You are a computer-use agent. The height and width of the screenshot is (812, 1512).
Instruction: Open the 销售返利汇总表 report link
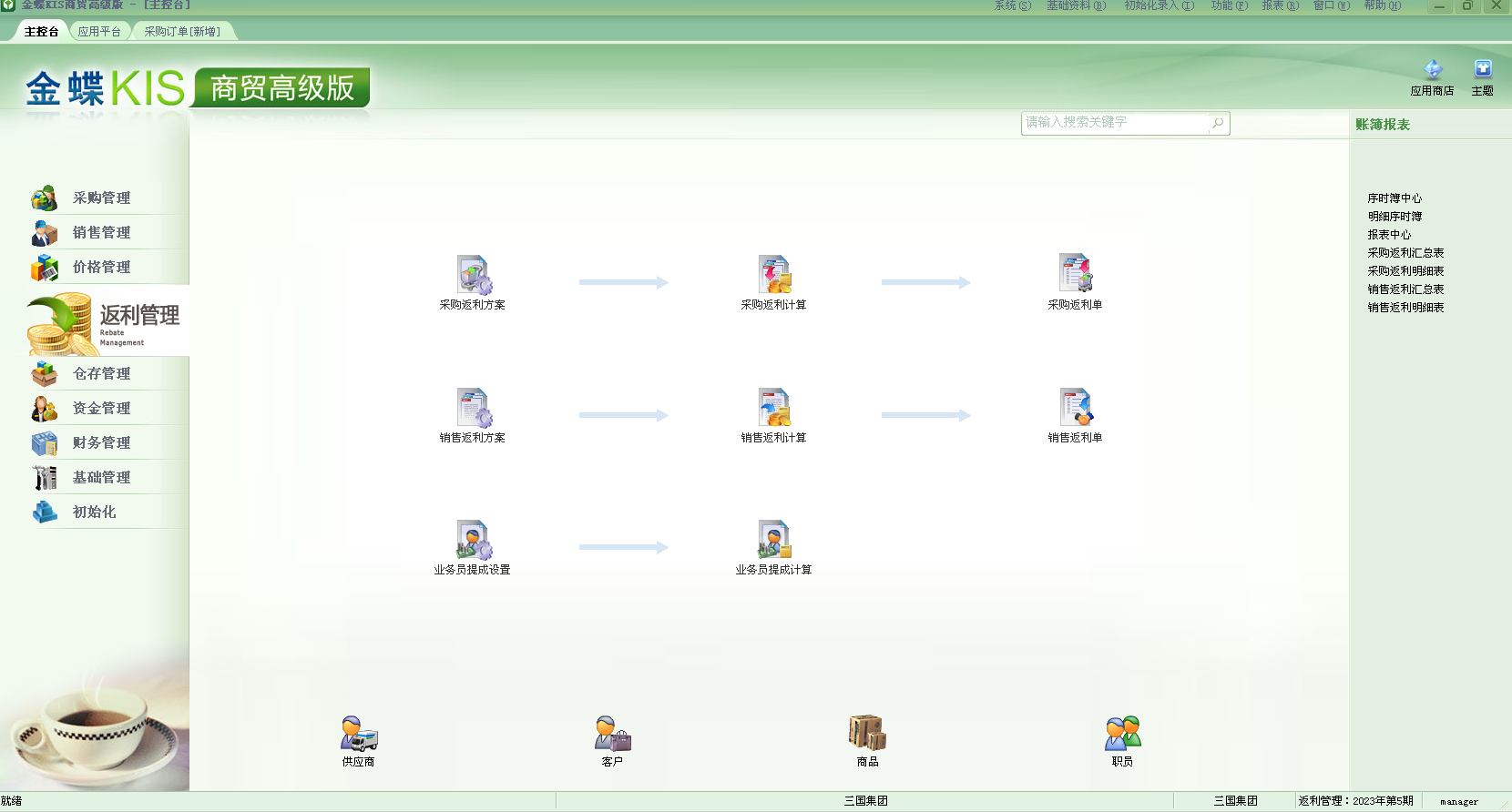point(1405,289)
